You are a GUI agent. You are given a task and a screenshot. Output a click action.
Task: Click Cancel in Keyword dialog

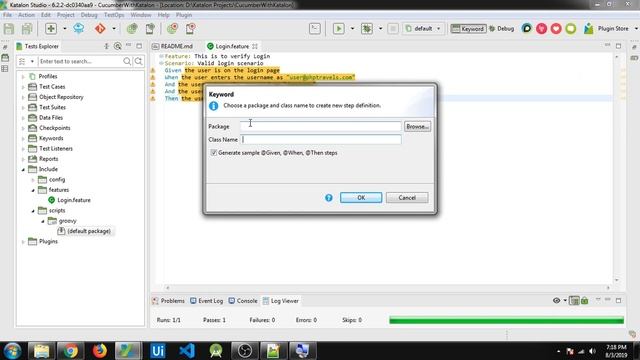tap(407, 198)
